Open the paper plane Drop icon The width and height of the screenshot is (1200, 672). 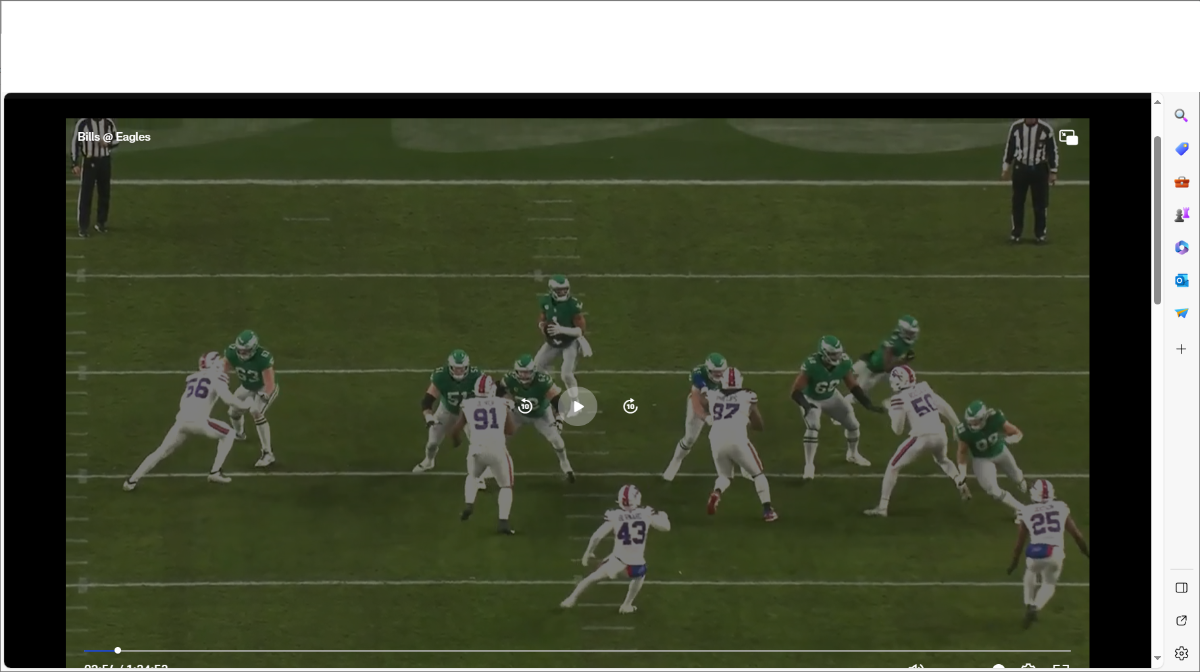click(1181, 314)
